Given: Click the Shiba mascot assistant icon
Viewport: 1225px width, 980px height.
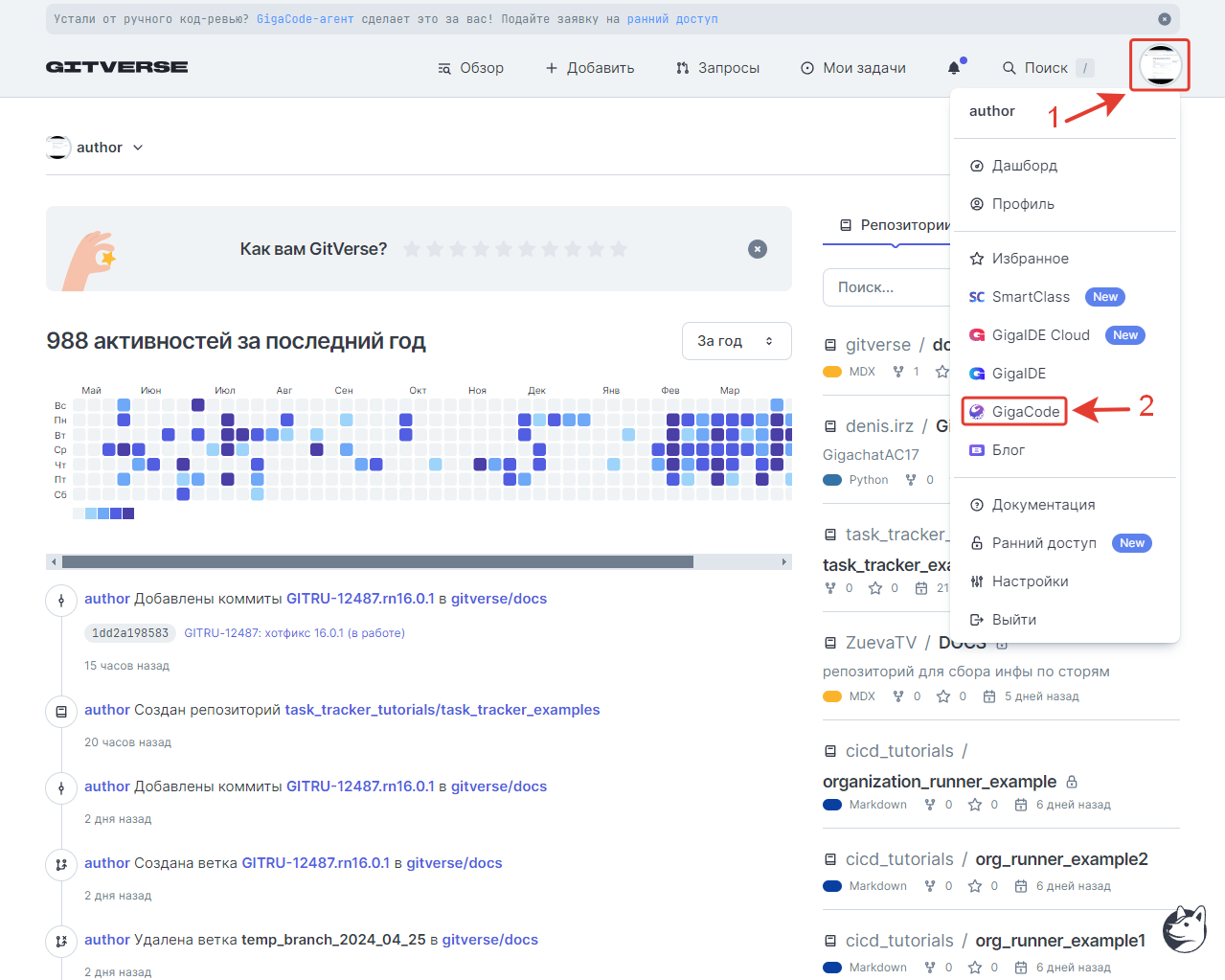Looking at the screenshot, I should point(1184,928).
